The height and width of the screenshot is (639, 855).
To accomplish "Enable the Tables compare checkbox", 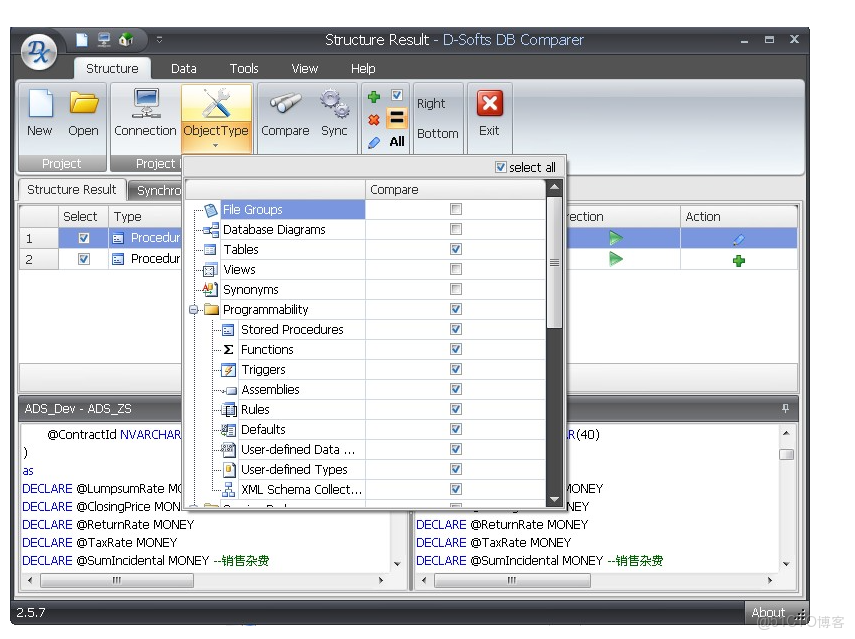I will [456, 249].
